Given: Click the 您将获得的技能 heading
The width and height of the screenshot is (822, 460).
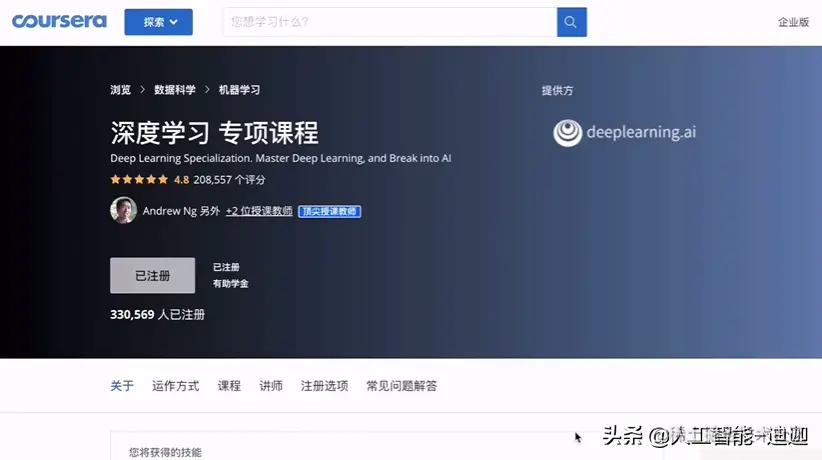Looking at the screenshot, I should (x=165, y=452).
